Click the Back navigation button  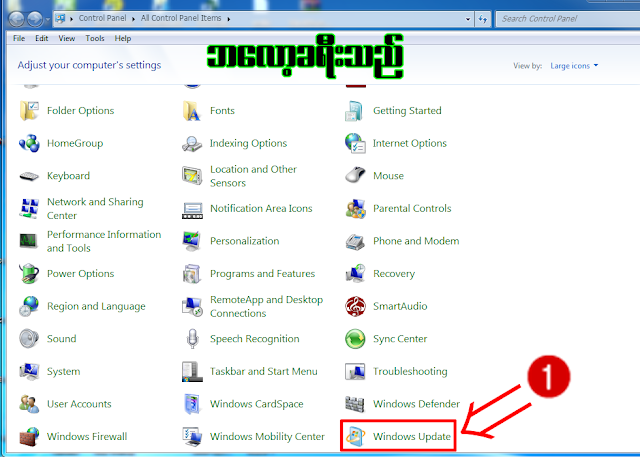click(x=17, y=19)
